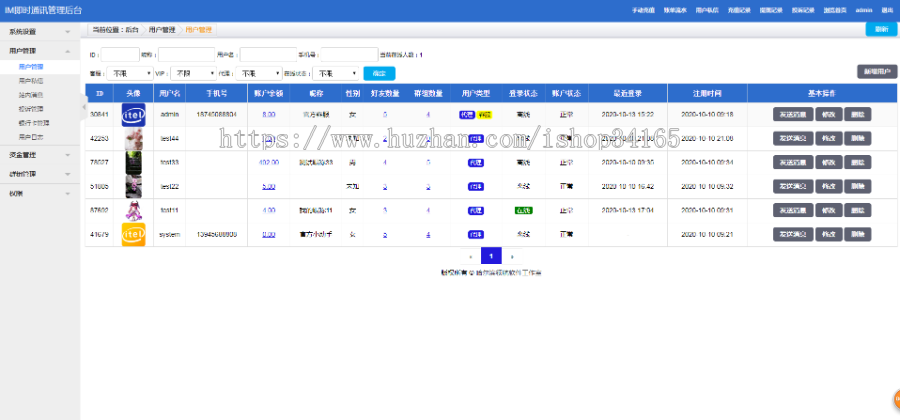Screen dimensions: 900x420
Task: Expand the 资金管理 sidebar section
Action: point(38,154)
